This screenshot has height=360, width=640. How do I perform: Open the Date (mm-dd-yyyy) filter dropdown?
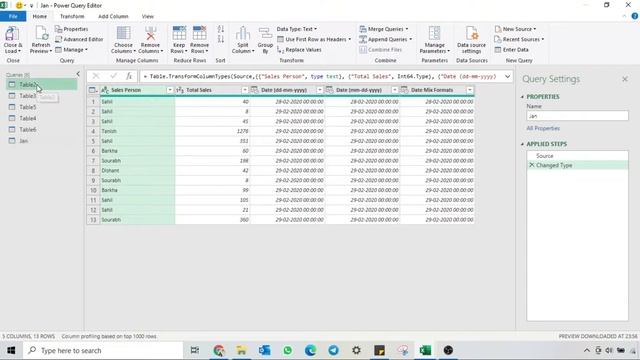(x=395, y=90)
